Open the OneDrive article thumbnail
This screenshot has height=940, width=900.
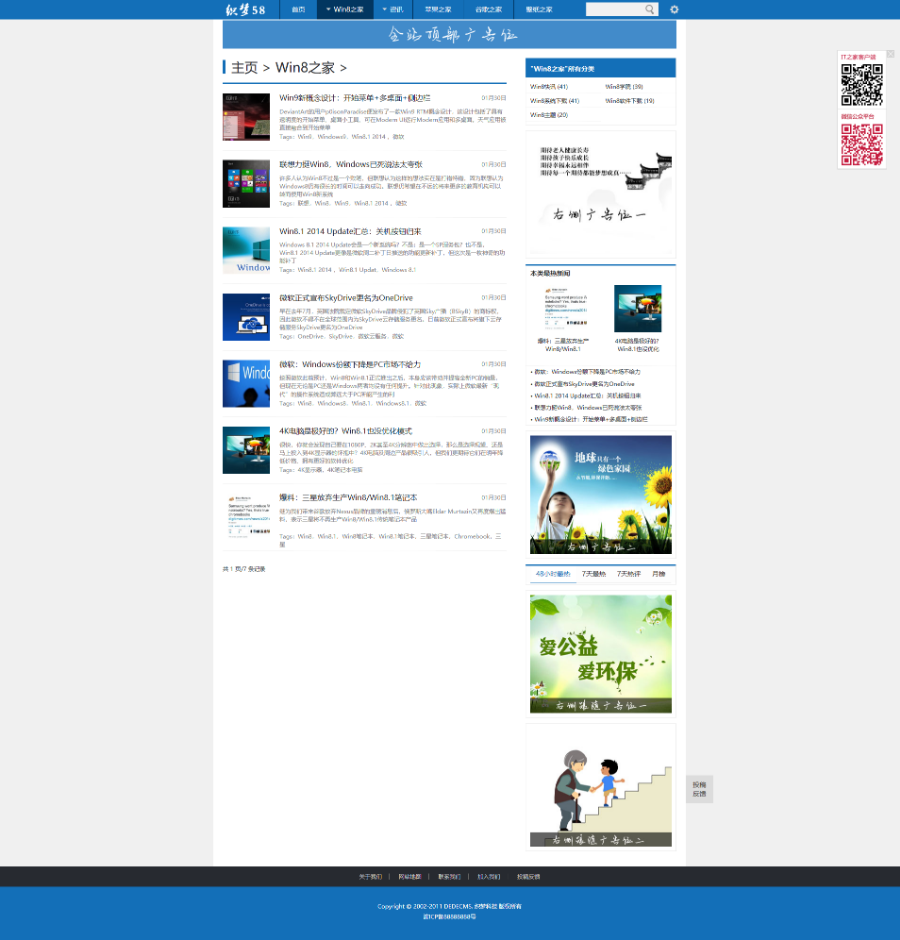coord(246,317)
